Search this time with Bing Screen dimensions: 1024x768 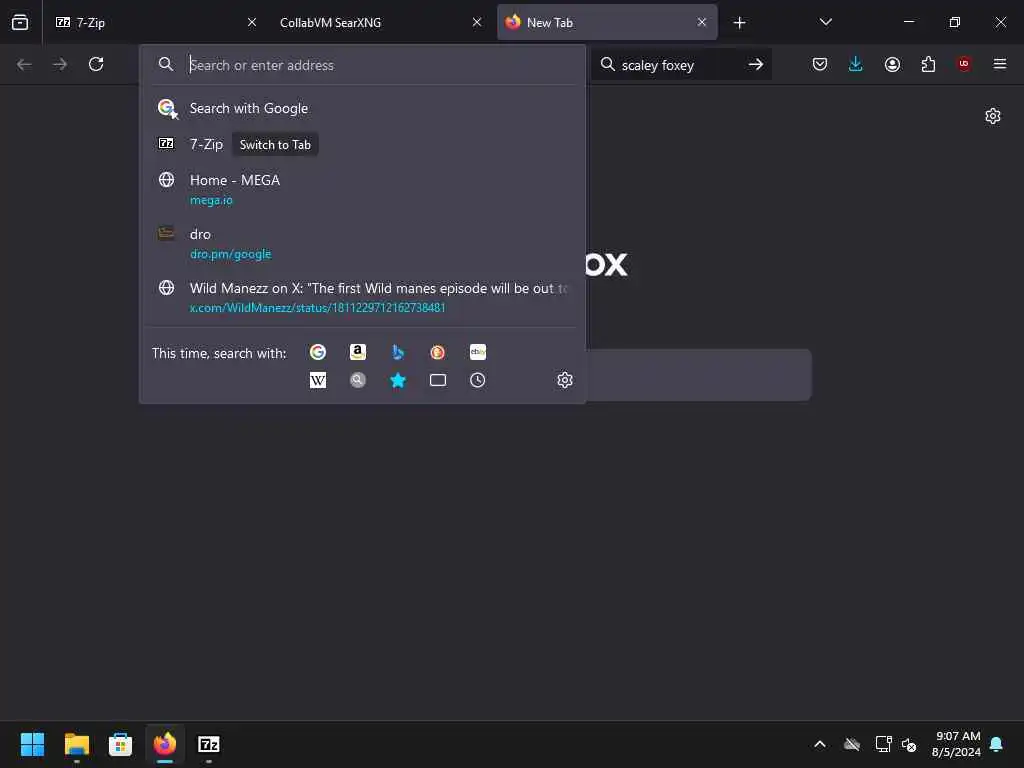(x=398, y=352)
